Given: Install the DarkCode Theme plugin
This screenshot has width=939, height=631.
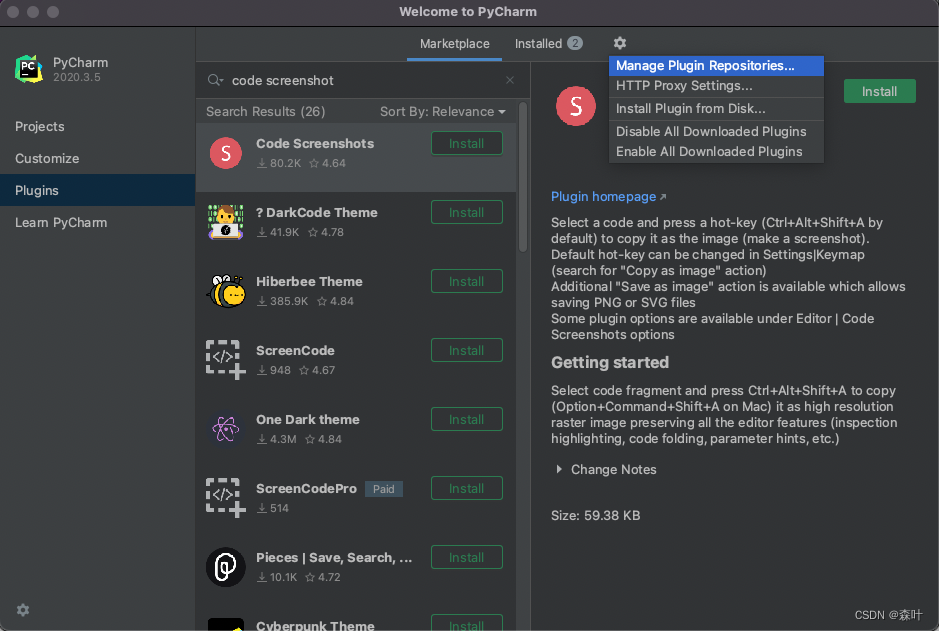Looking at the screenshot, I should pos(467,213).
